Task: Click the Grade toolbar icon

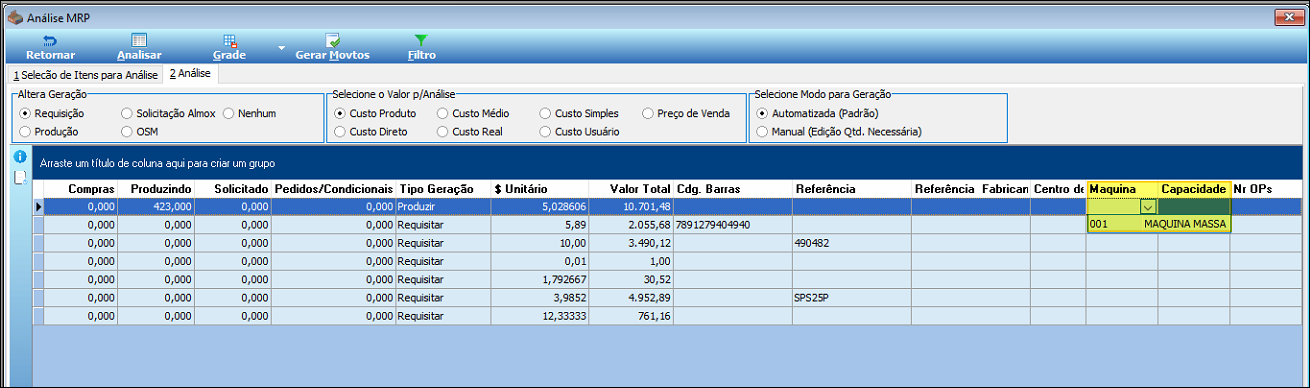Action: [230, 41]
